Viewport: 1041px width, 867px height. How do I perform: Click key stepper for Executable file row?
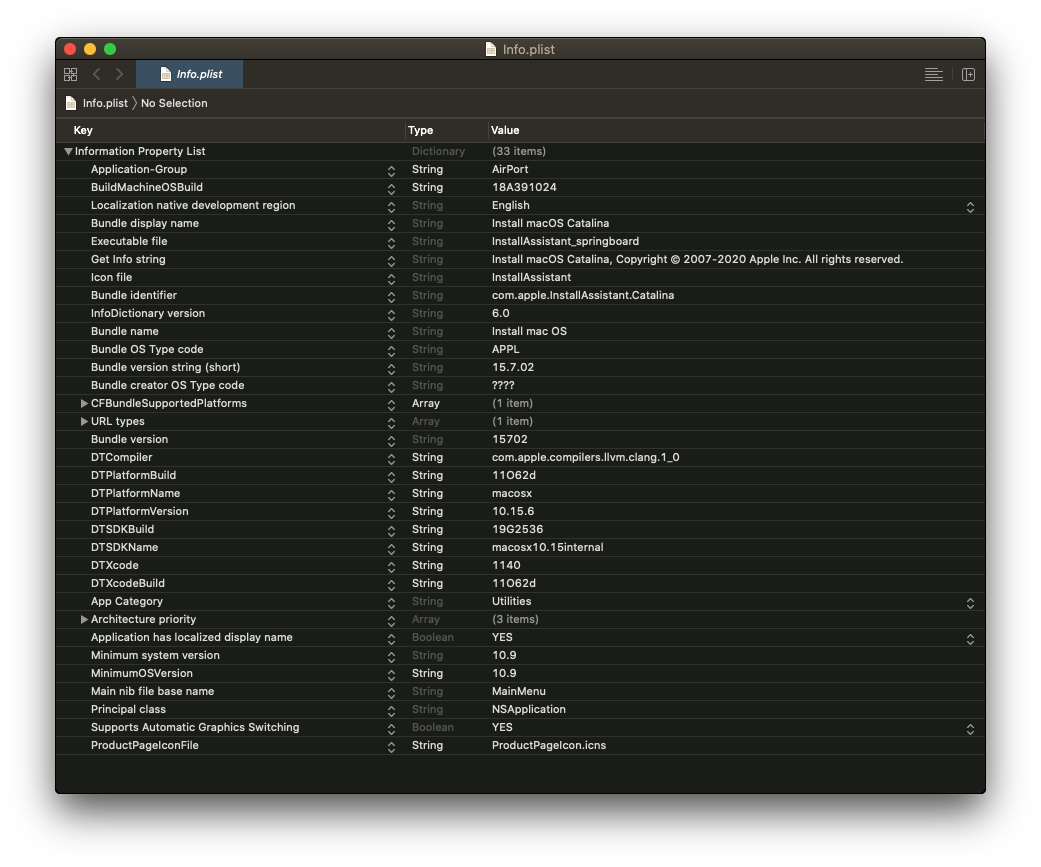(391, 243)
